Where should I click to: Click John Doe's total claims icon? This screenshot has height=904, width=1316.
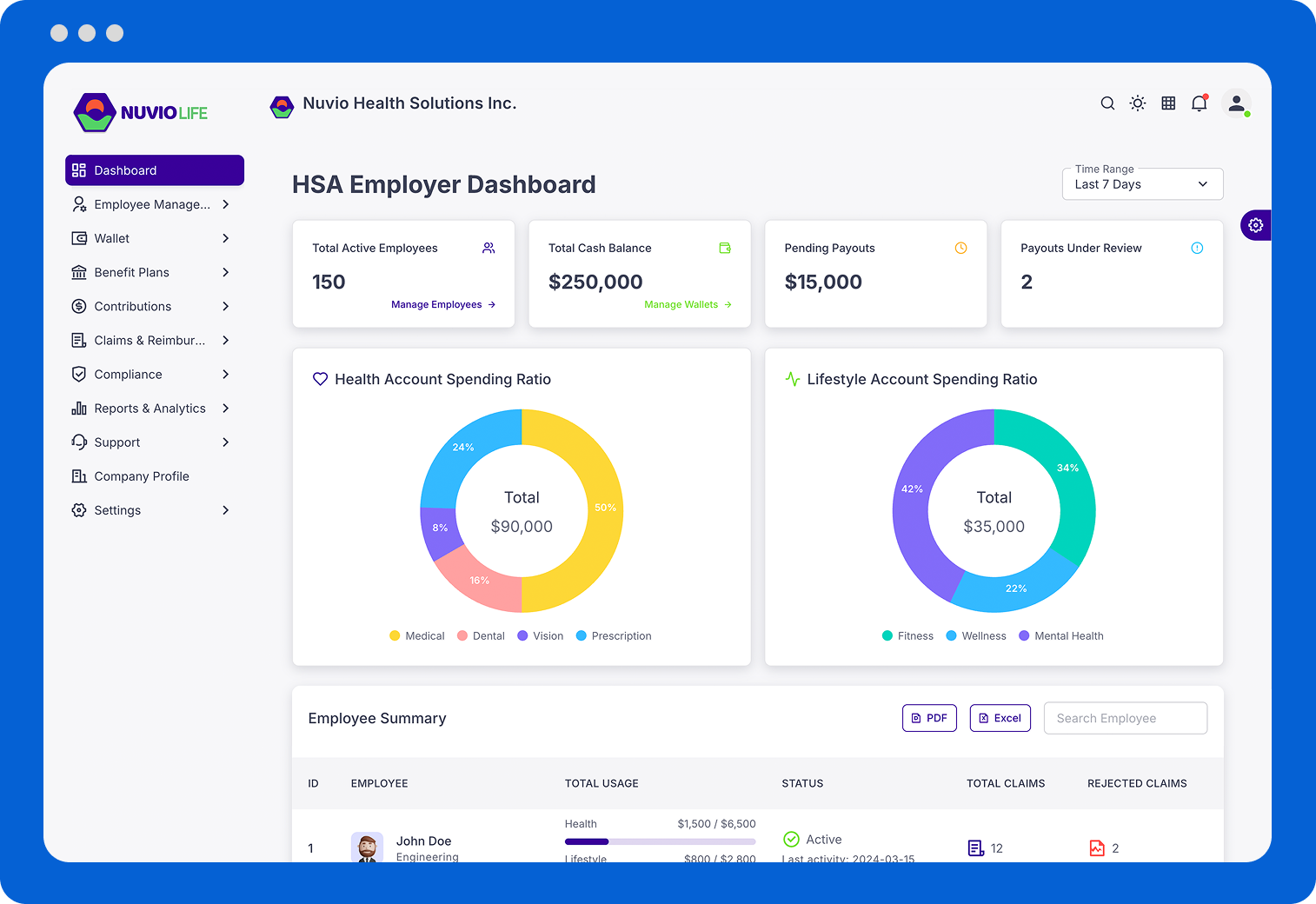click(x=976, y=848)
